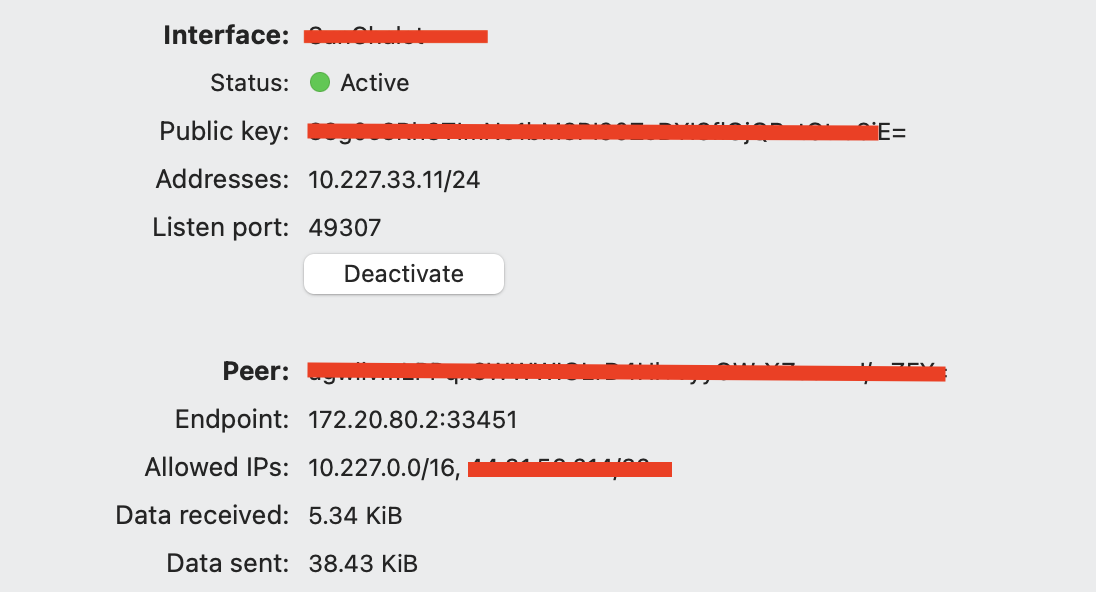This screenshot has height=592, width=1096.
Task: Click the Listen port value 49307
Action: (x=345, y=228)
